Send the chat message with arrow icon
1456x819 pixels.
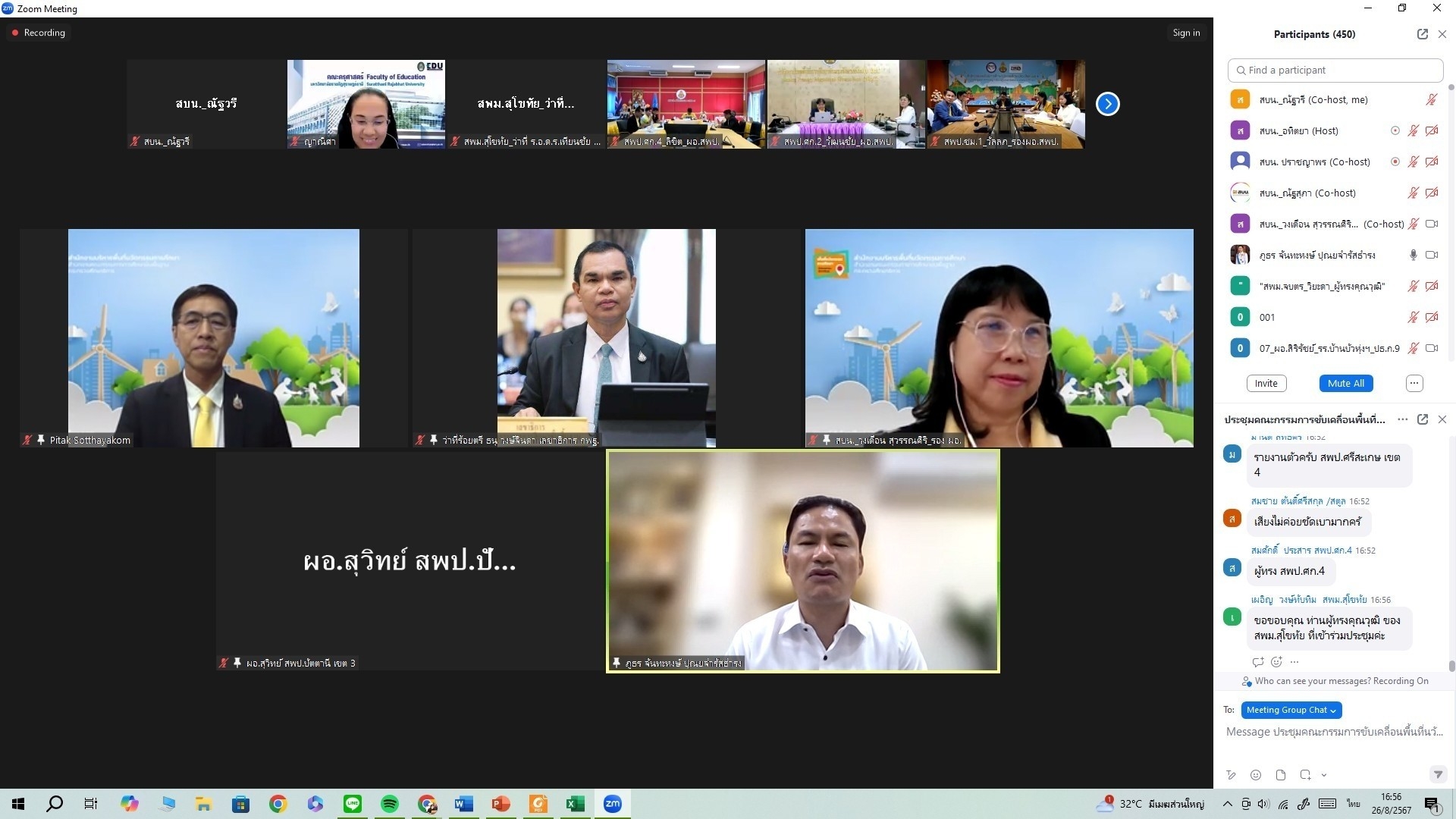pos(1437,774)
